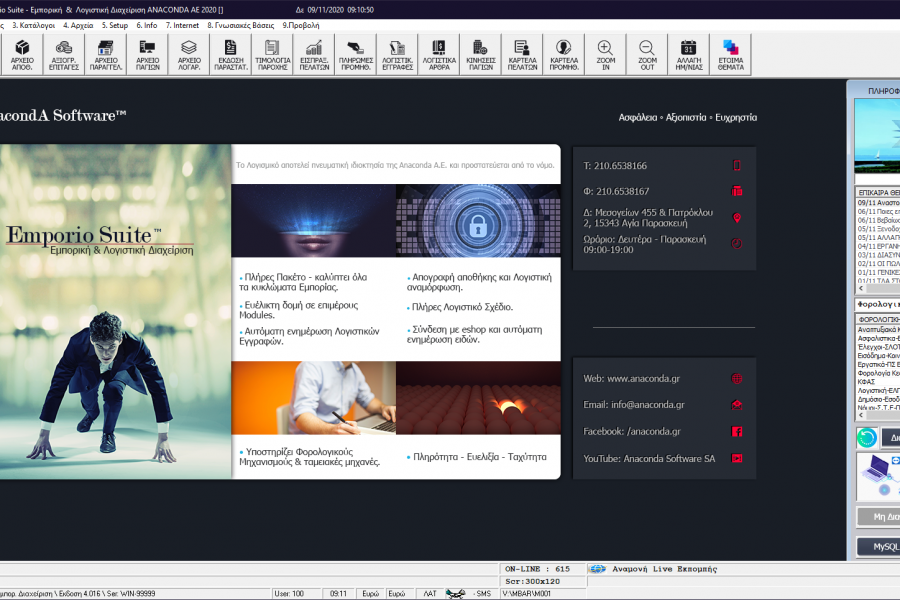Image resolution: width=900 pixels, height=600 pixels.
Task: Click the red clock icon for working hours
Action: pyautogui.click(x=737, y=243)
